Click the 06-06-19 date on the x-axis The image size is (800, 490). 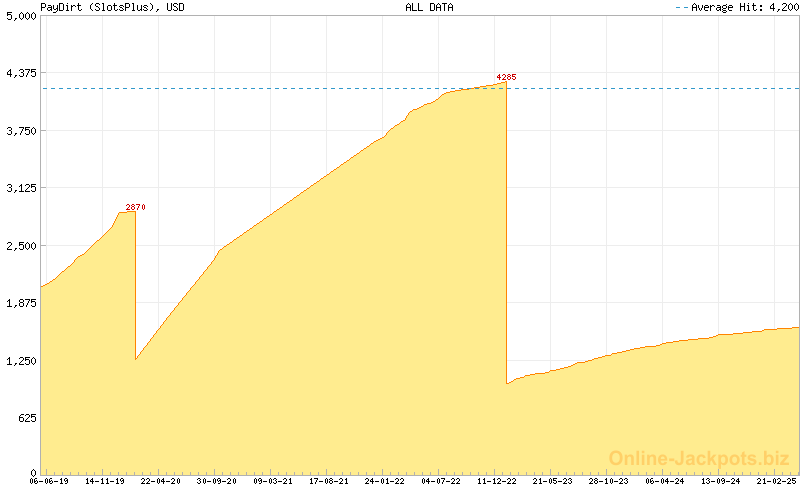(x=49, y=481)
